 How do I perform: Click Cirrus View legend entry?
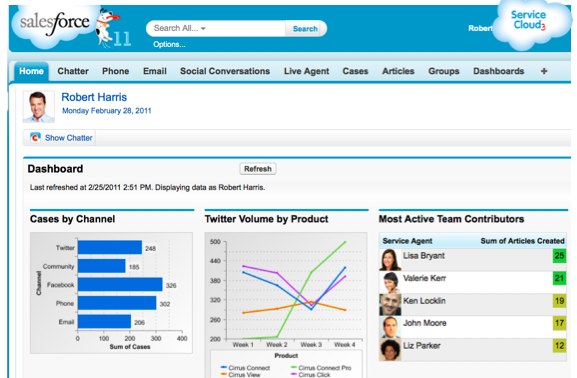(240, 375)
